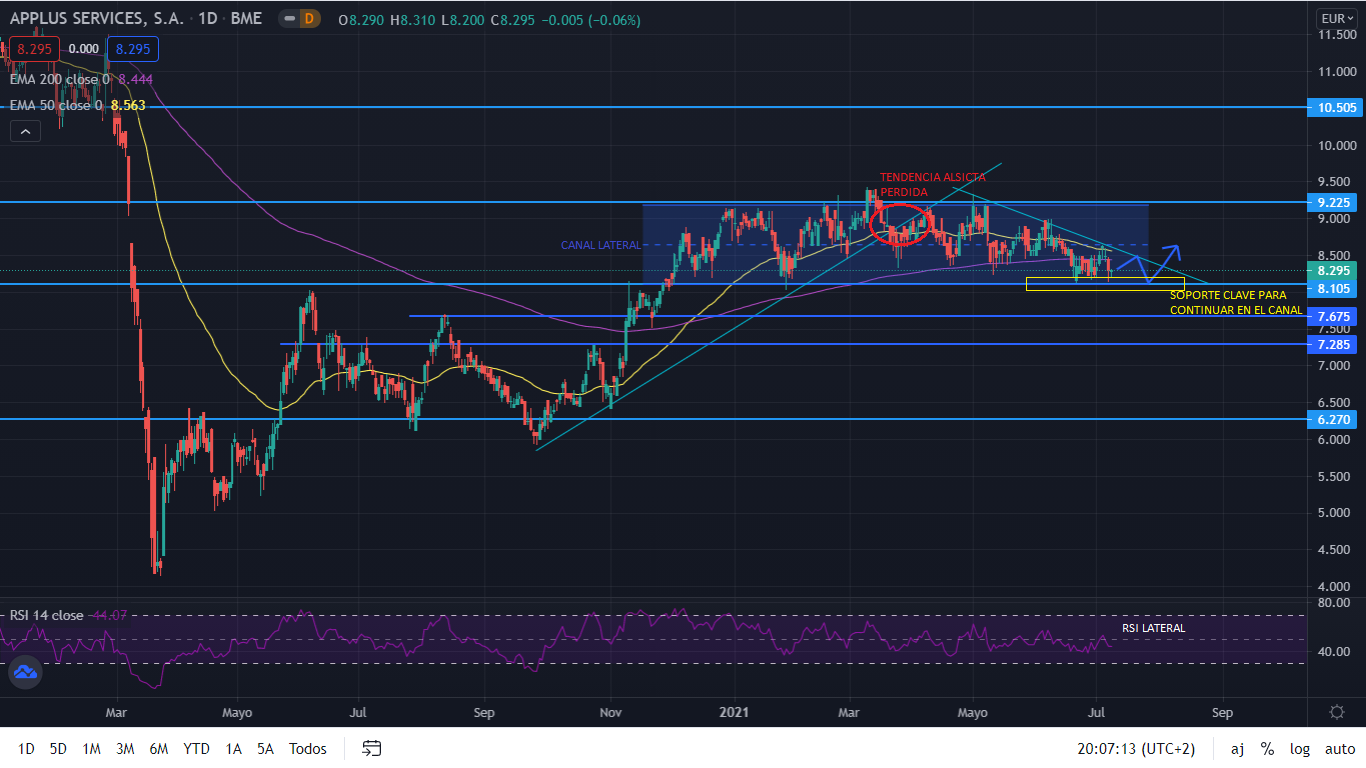Image resolution: width=1366 pixels, height=768 pixels.
Task: Select the YTD time range
Action: tap(196, 748)
